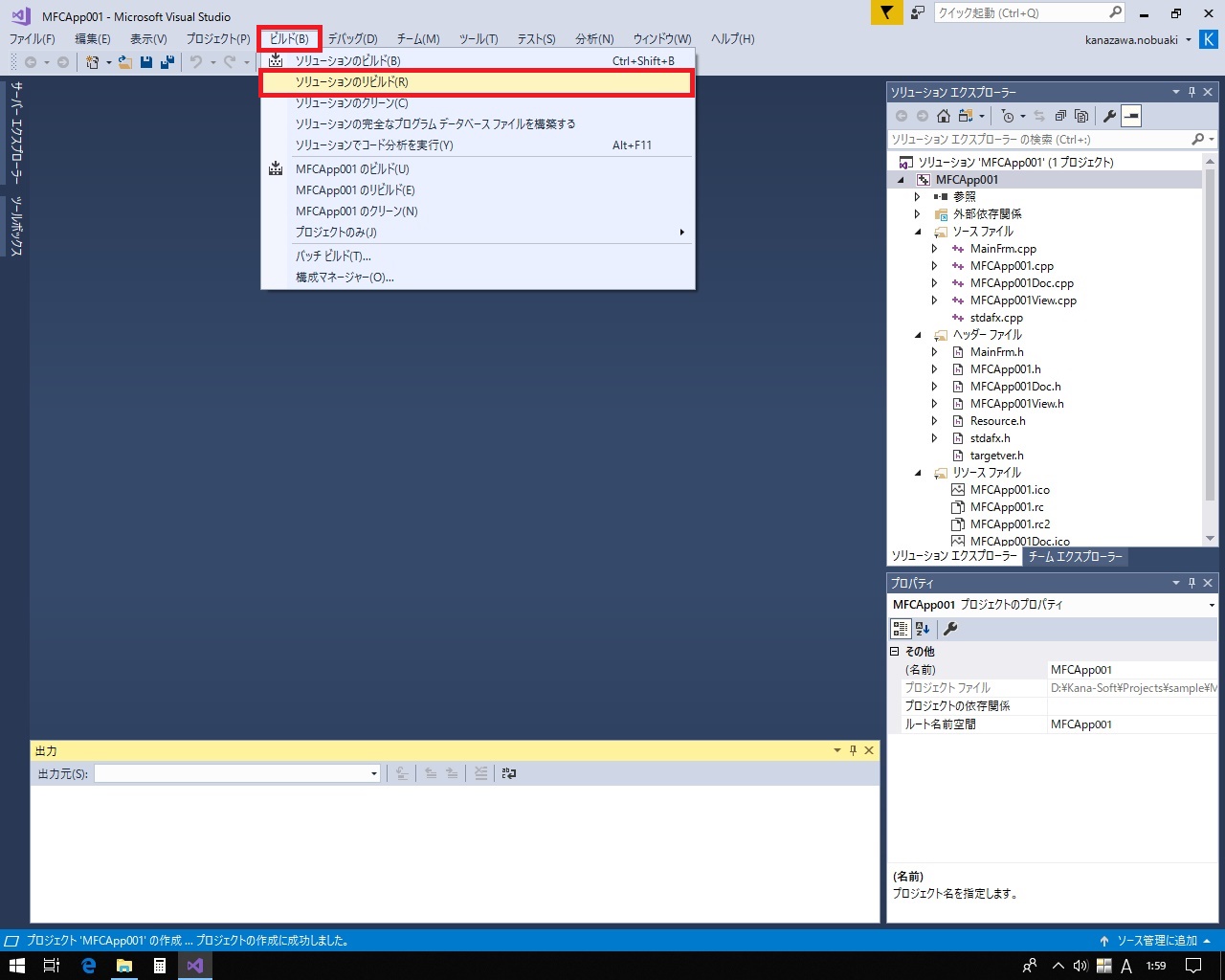Close the Output panel
The width and height of the screenshot is (1225, 980).
pos(869,750)
